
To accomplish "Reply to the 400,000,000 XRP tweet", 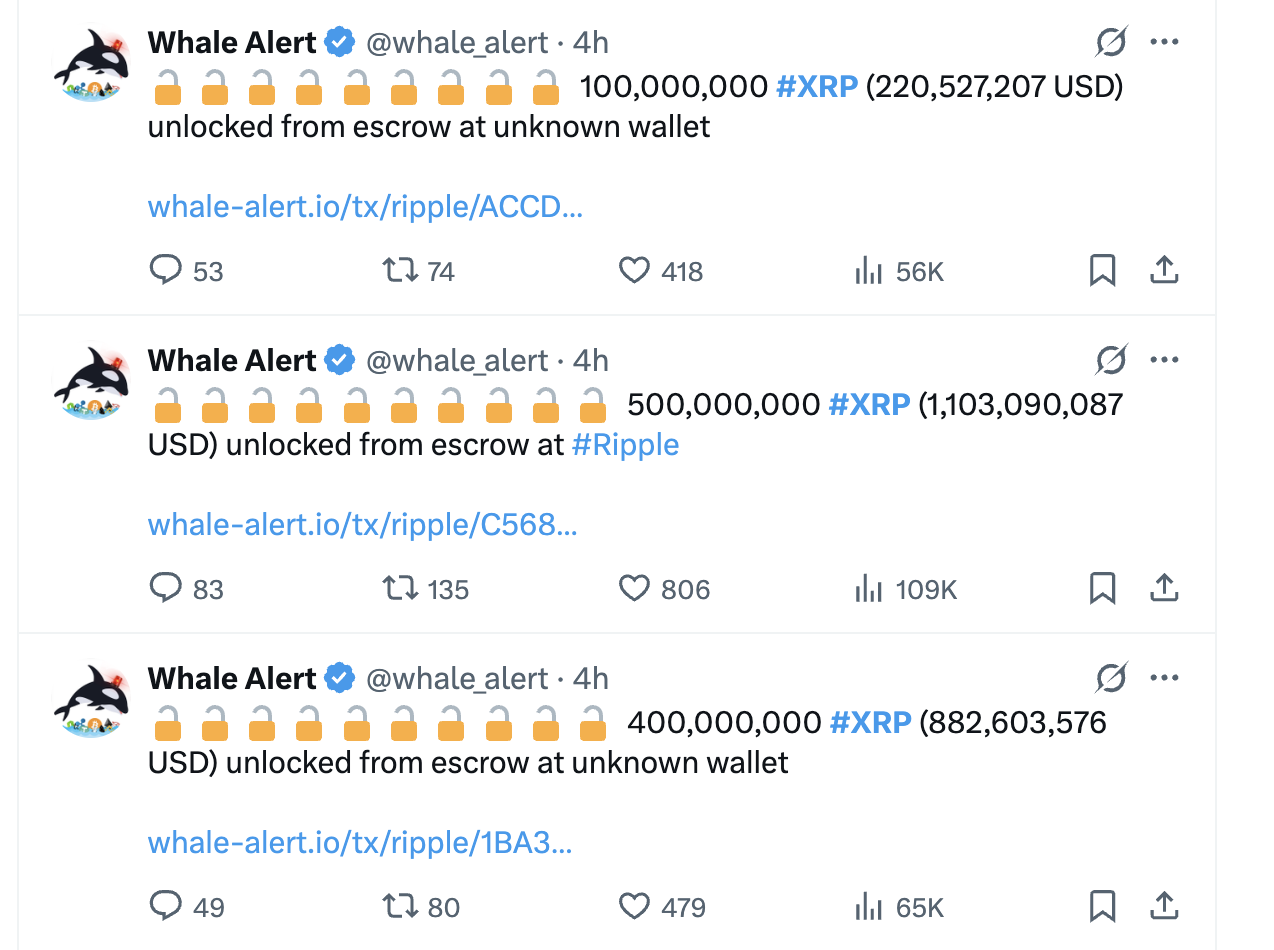I will (166, 906).
